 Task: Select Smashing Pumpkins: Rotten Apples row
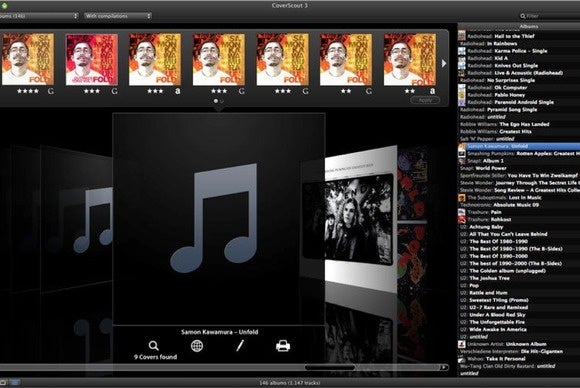[519, 153]
